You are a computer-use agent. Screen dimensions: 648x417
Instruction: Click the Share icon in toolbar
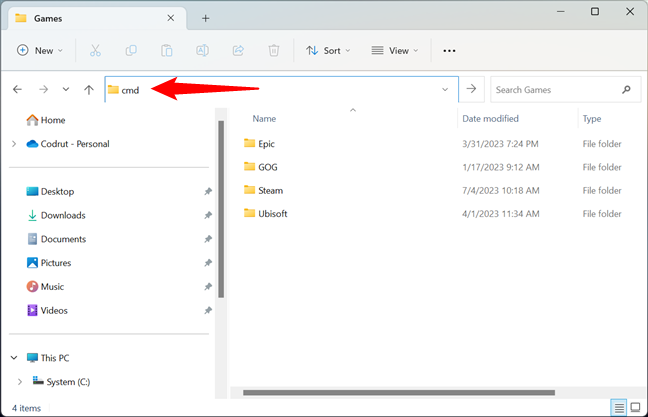click(x=238, y=50)
